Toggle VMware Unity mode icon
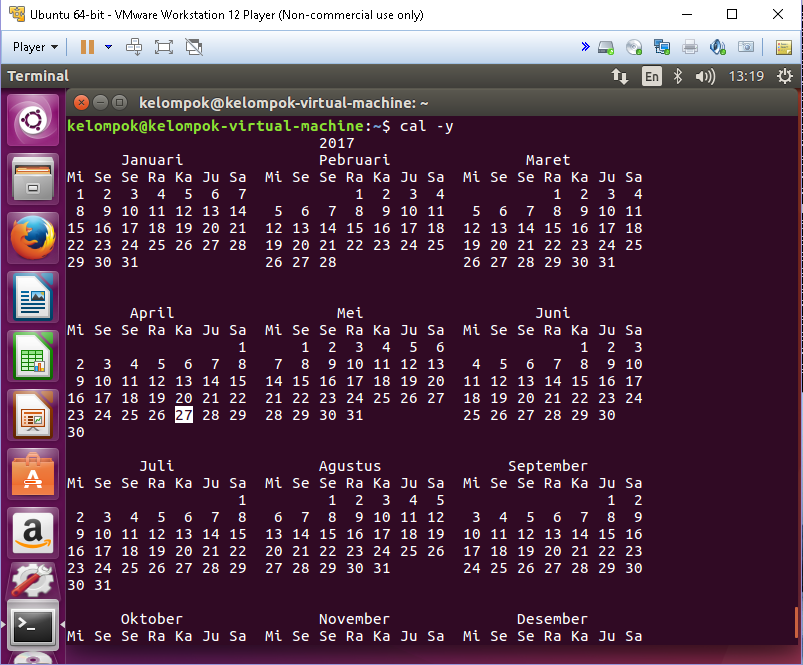803x665 pixels. [194, 47]
